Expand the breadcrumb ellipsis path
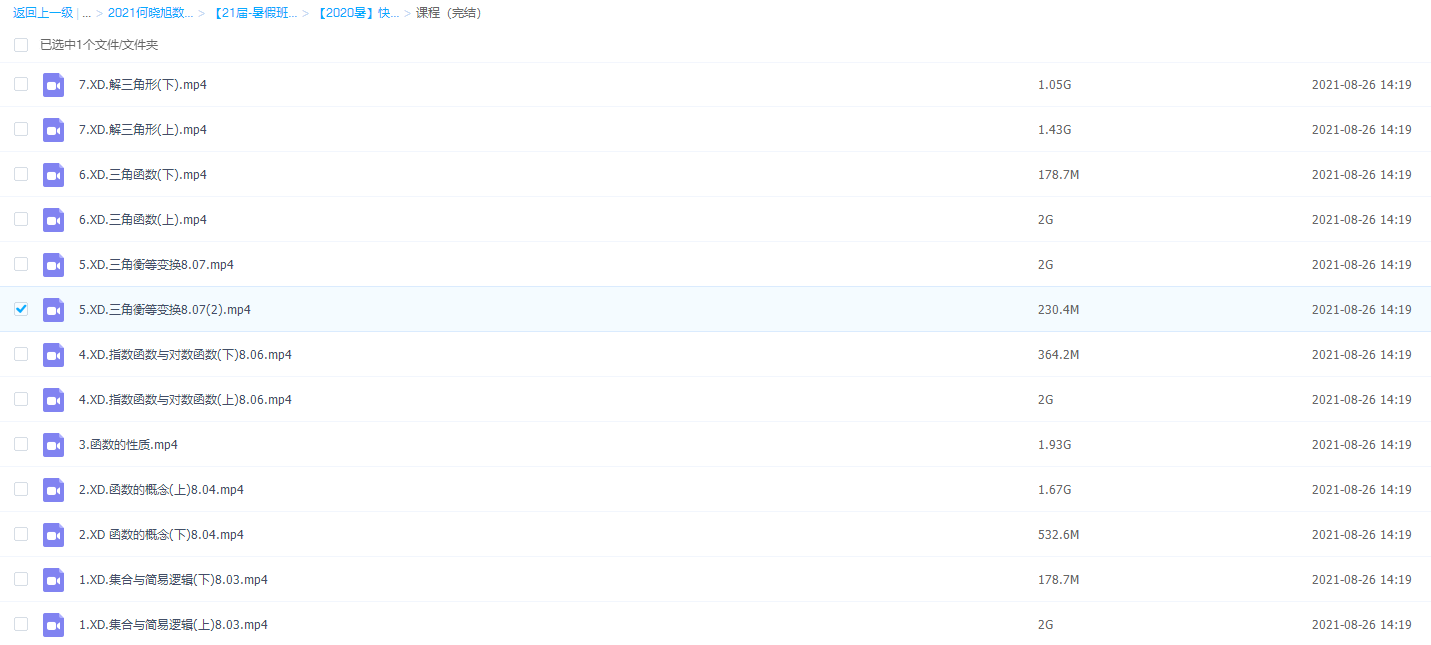 [x=87, y=13]
